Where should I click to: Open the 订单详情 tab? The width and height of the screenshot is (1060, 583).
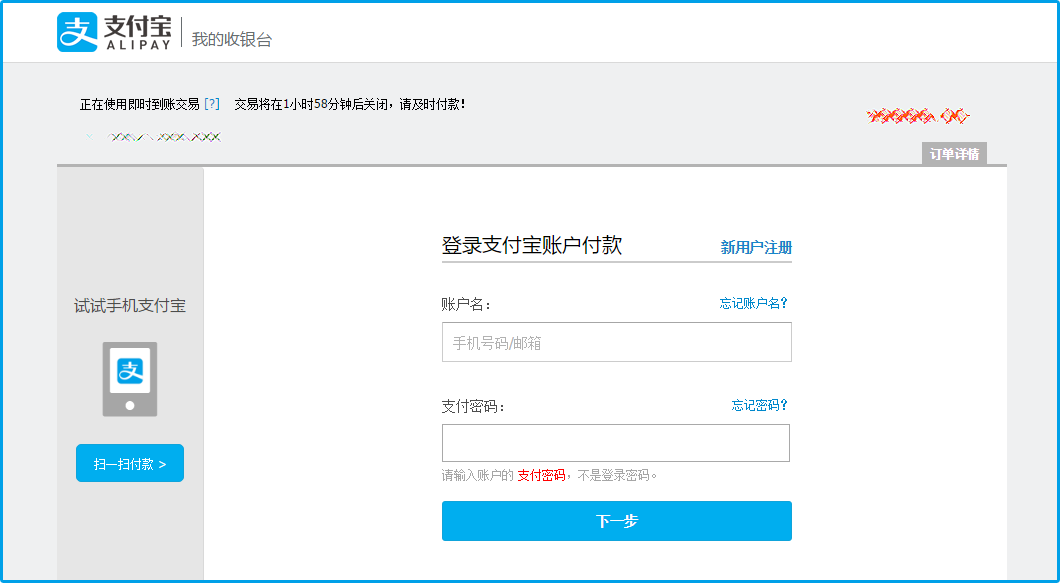[x=954, y=154]
